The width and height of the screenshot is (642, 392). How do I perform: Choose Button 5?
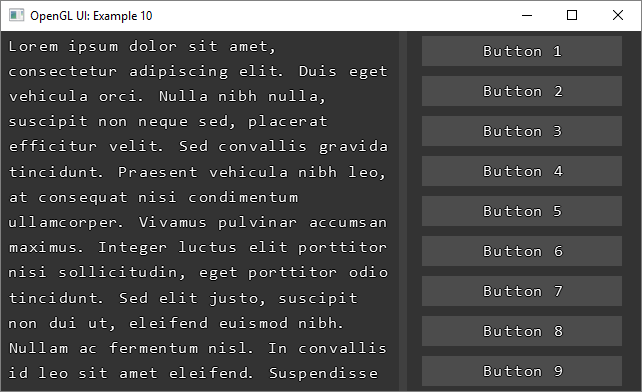522,211
